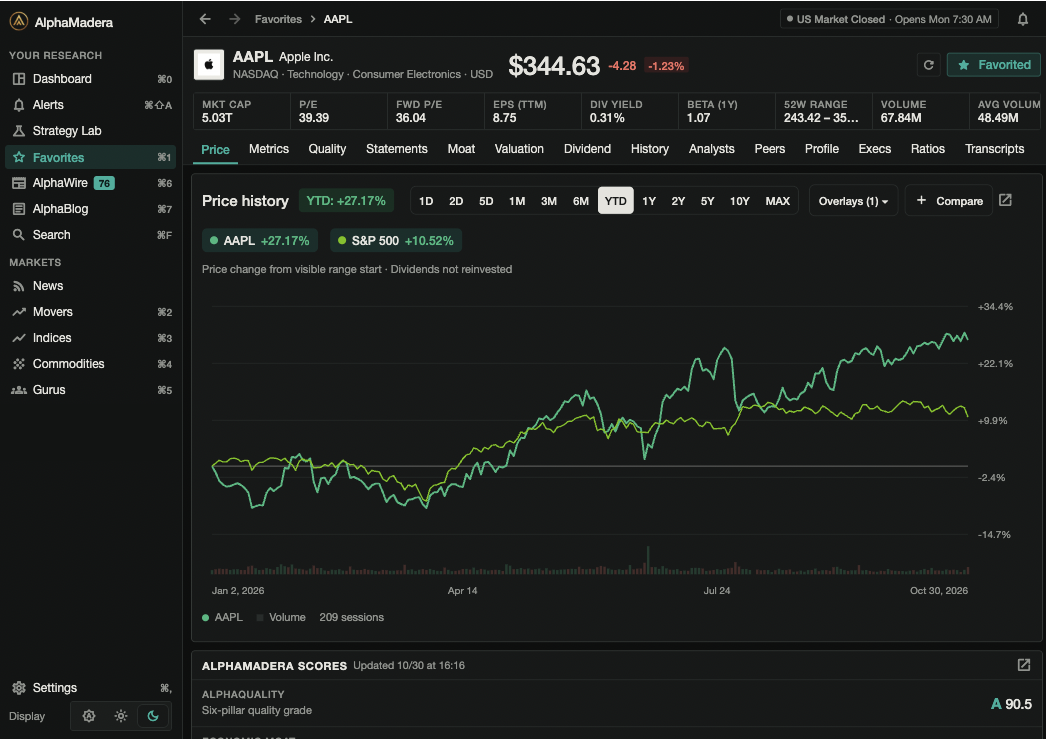The width and height of the screenshot is (1046, 739).
Task: Pop out the AlphaMadera Scores panel
Action: pyautogui.click(x=1024, y=665)
